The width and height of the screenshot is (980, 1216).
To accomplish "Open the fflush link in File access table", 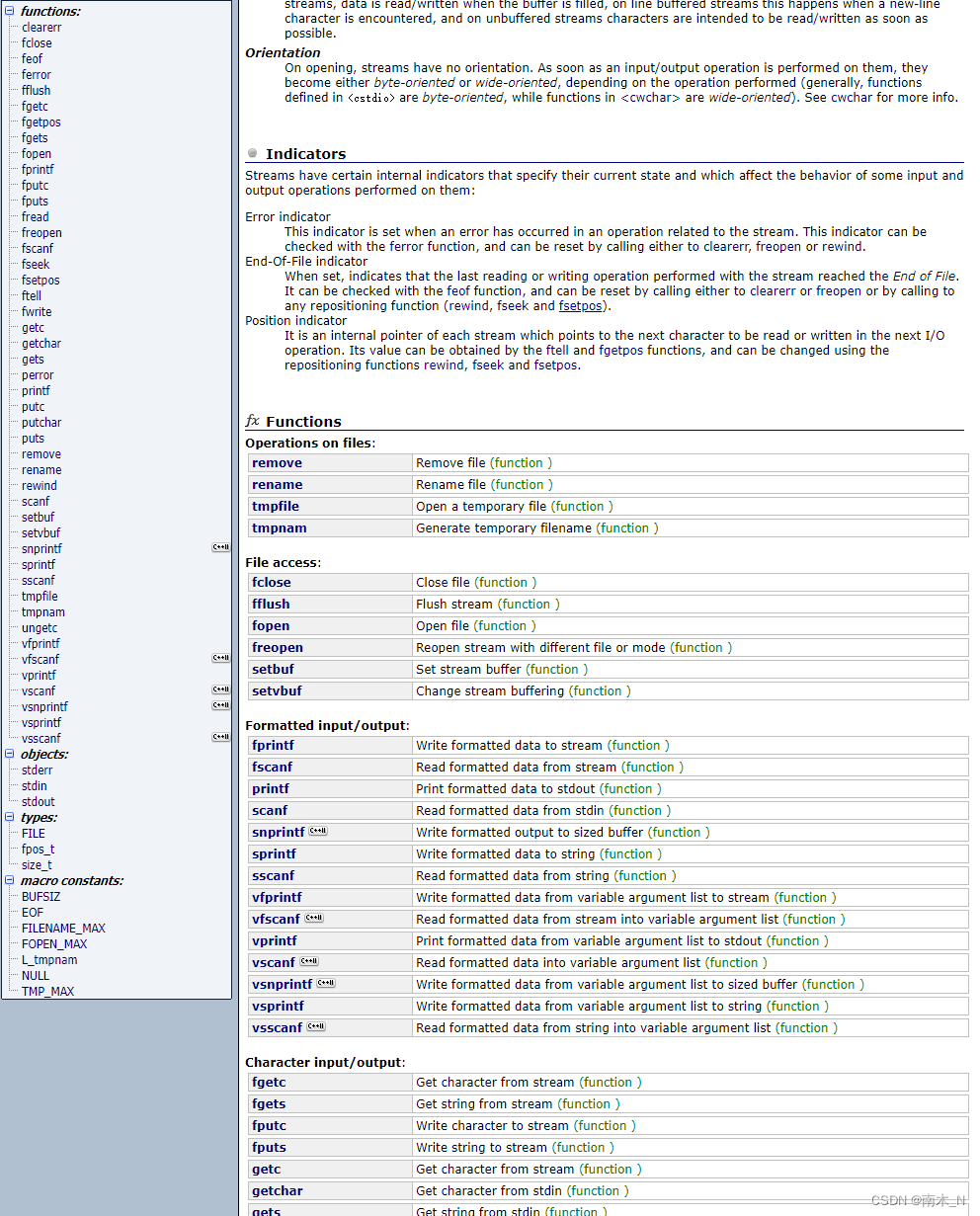I will (271, 605).
